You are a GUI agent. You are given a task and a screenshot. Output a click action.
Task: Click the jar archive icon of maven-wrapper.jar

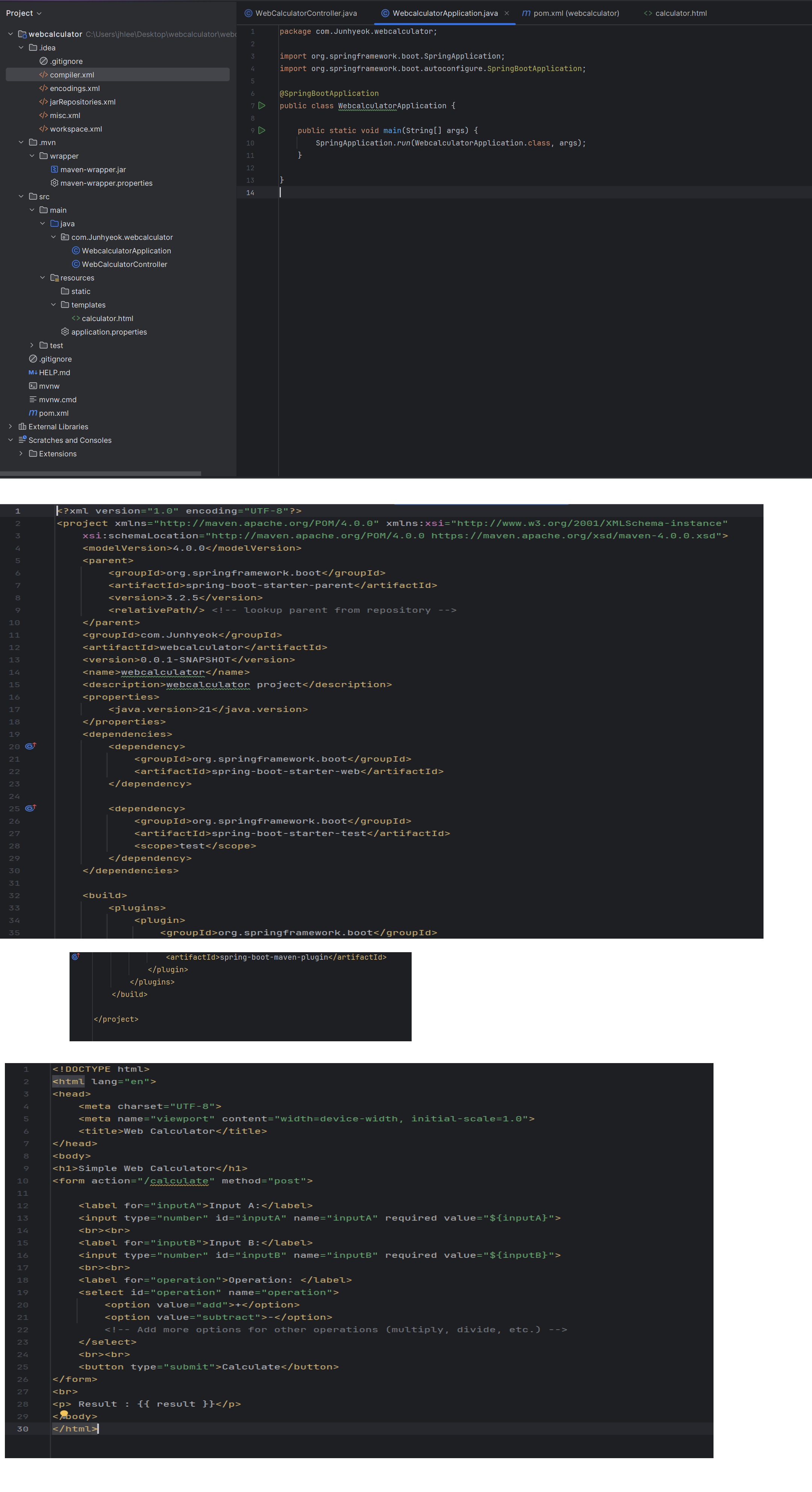click(x=55, y=169)
